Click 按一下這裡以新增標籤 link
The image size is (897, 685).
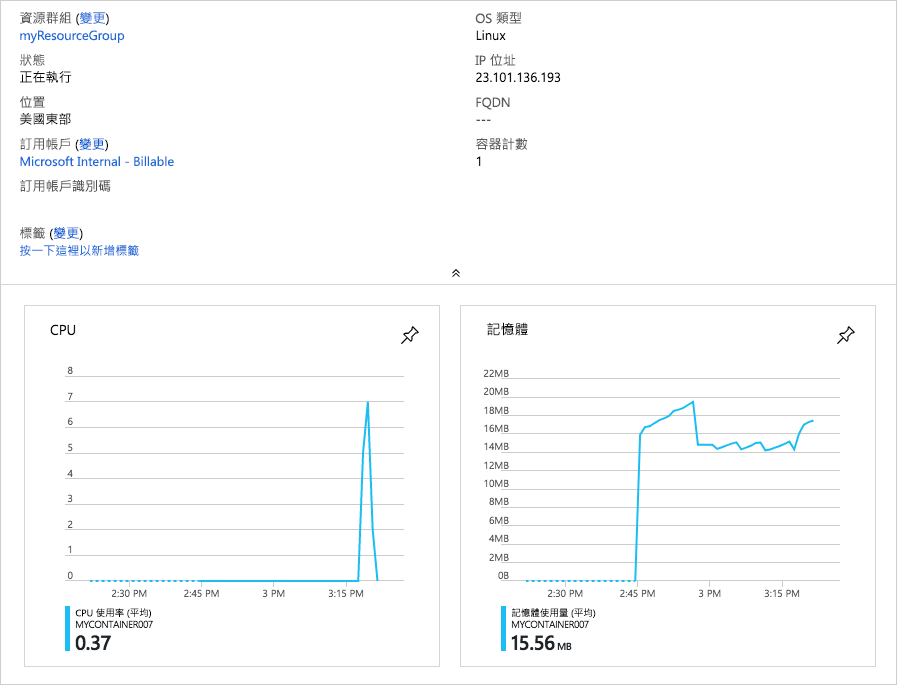(80, 251)
